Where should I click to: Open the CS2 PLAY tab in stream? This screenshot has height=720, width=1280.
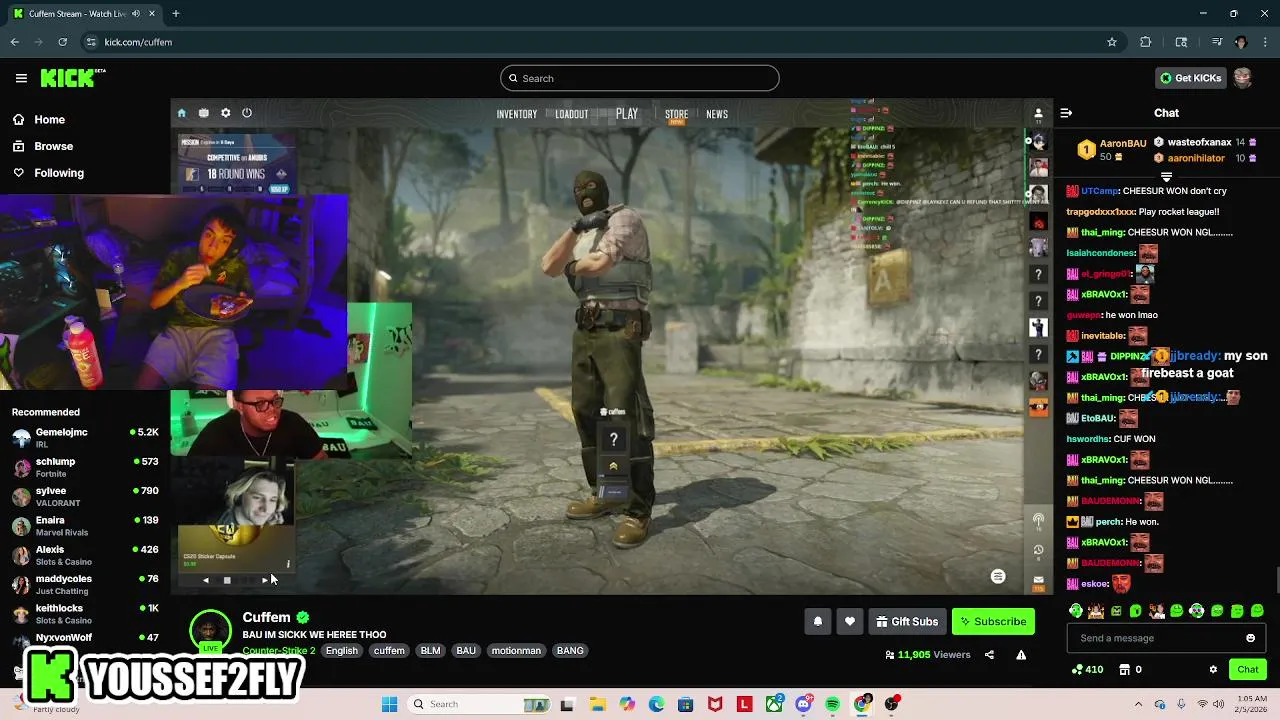point(627,114)
